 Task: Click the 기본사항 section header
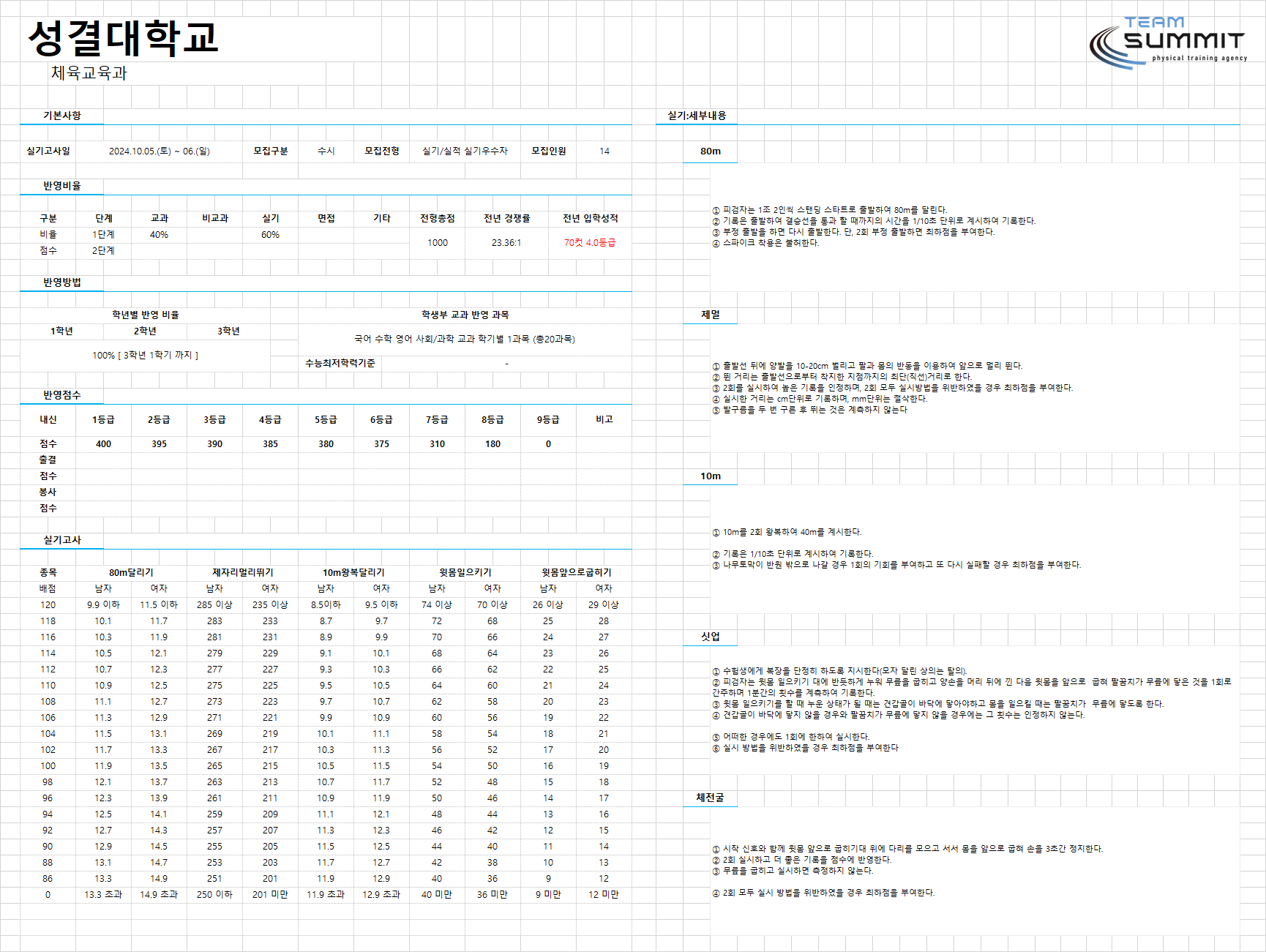(61, 116)
